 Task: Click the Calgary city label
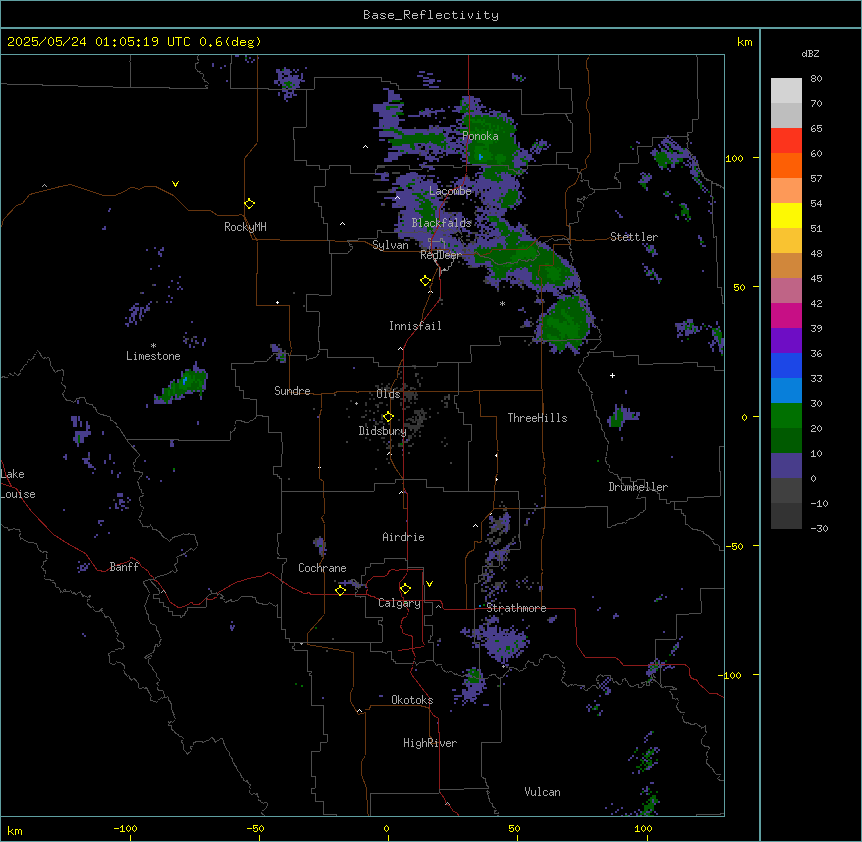click(399, 603)
